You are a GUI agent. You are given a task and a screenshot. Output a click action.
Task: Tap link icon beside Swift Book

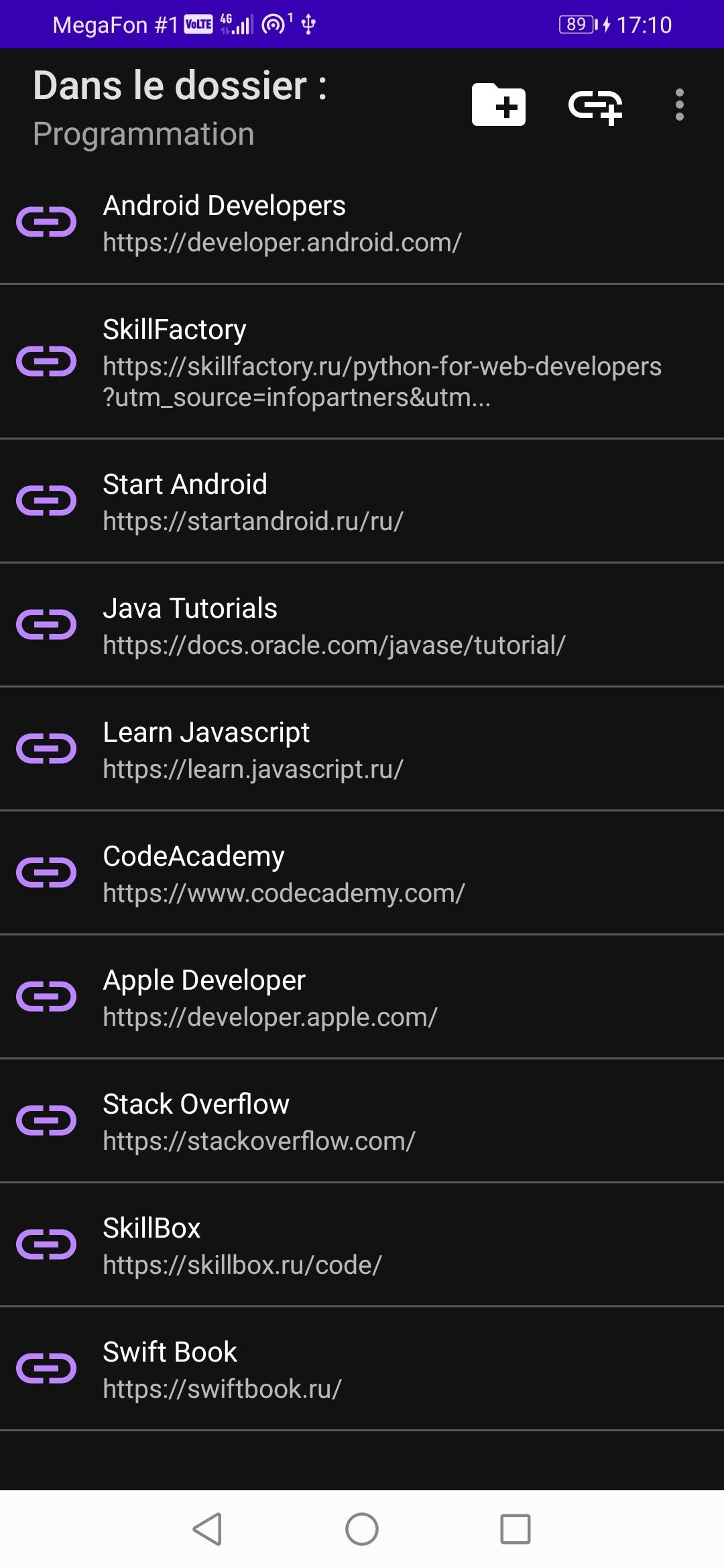(46, 1369)
